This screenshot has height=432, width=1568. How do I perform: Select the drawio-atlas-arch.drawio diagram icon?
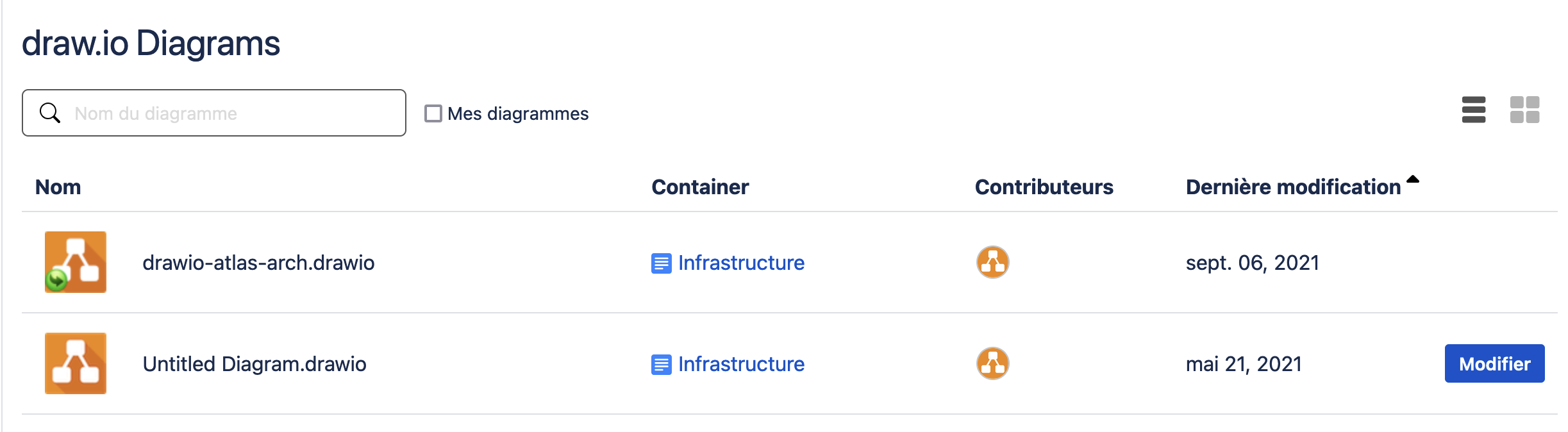click(76, 262)
